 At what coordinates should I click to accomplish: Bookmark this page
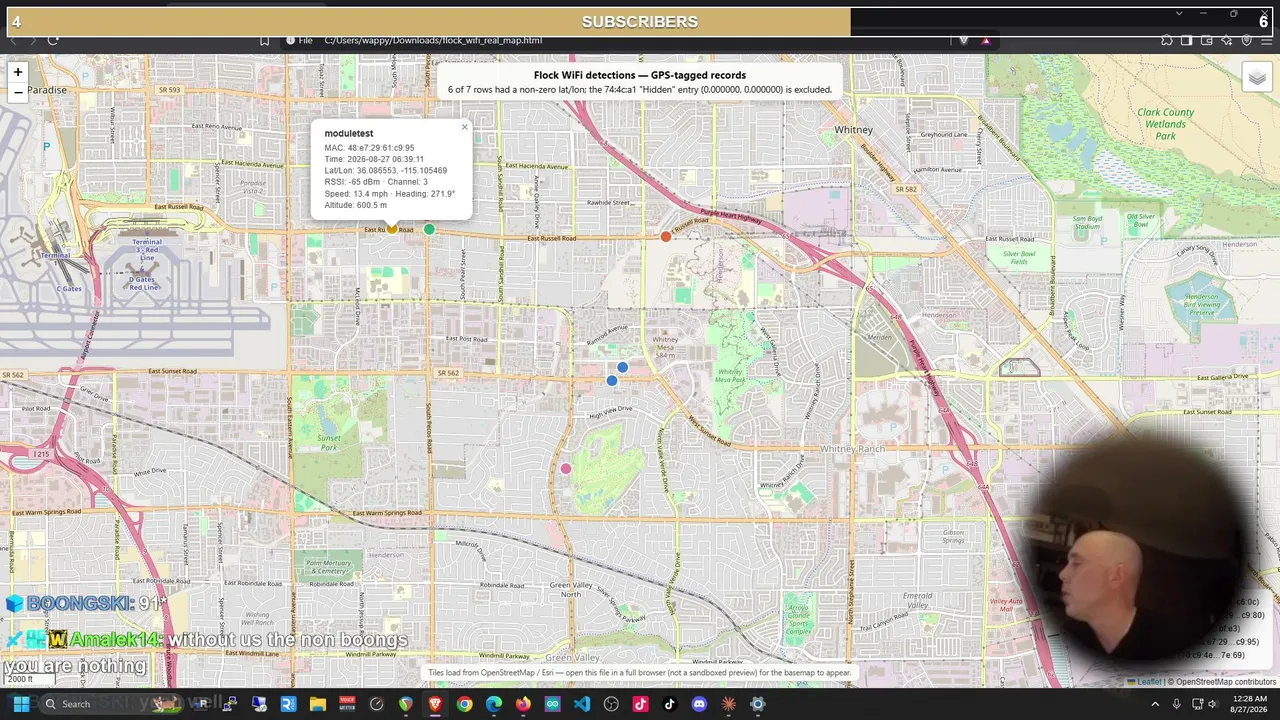tap(264, 40)
